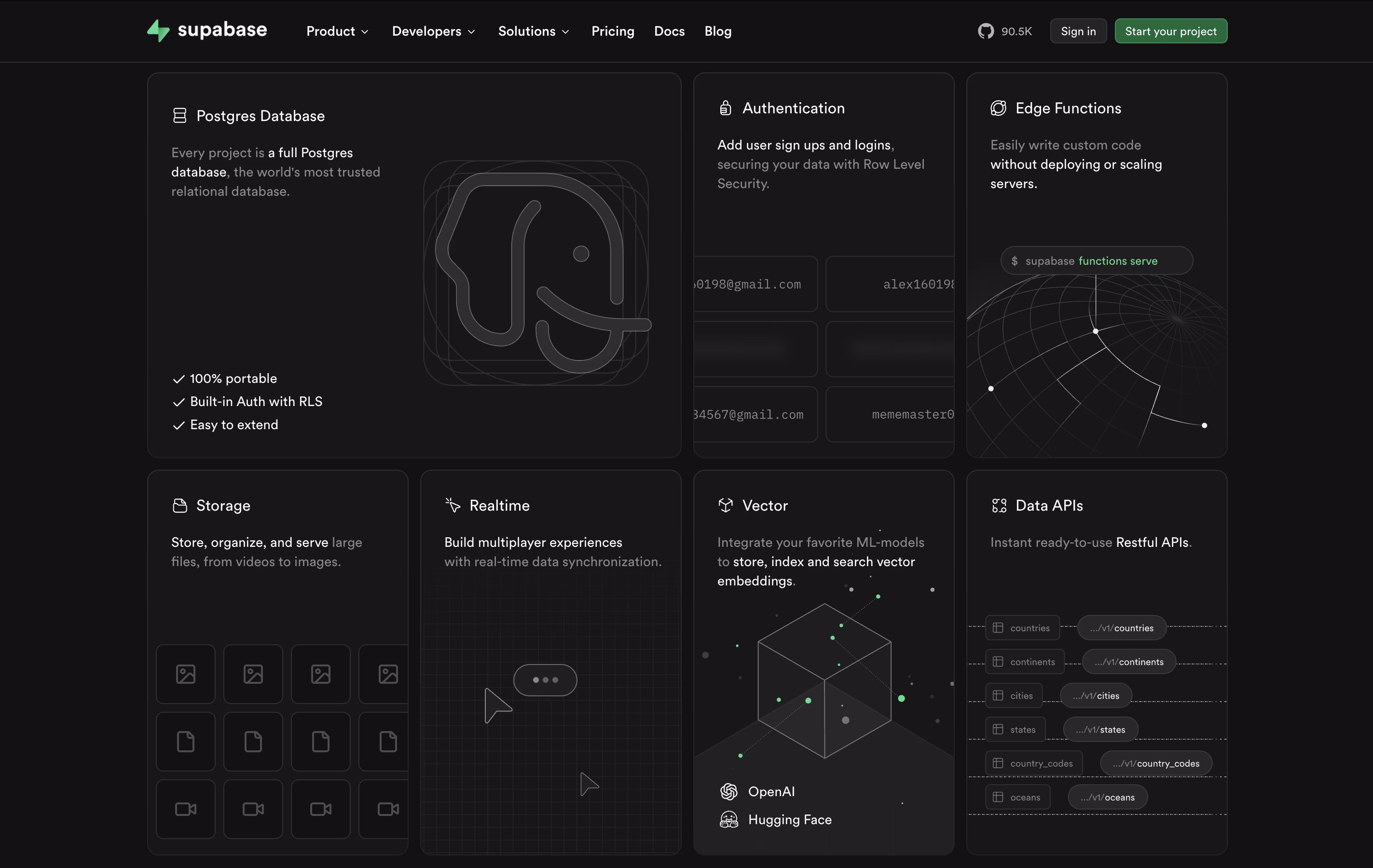The height and width of the screenshot is (868, 1373).
Task: Click the Supabase lightning bolt logo
Action: pos(158,31)
